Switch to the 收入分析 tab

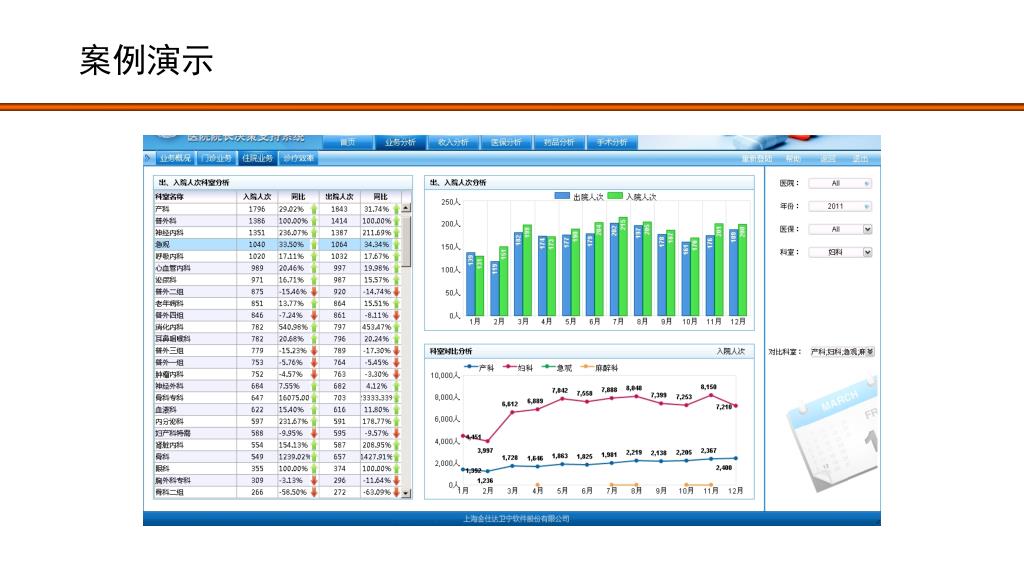pos(453,142)
